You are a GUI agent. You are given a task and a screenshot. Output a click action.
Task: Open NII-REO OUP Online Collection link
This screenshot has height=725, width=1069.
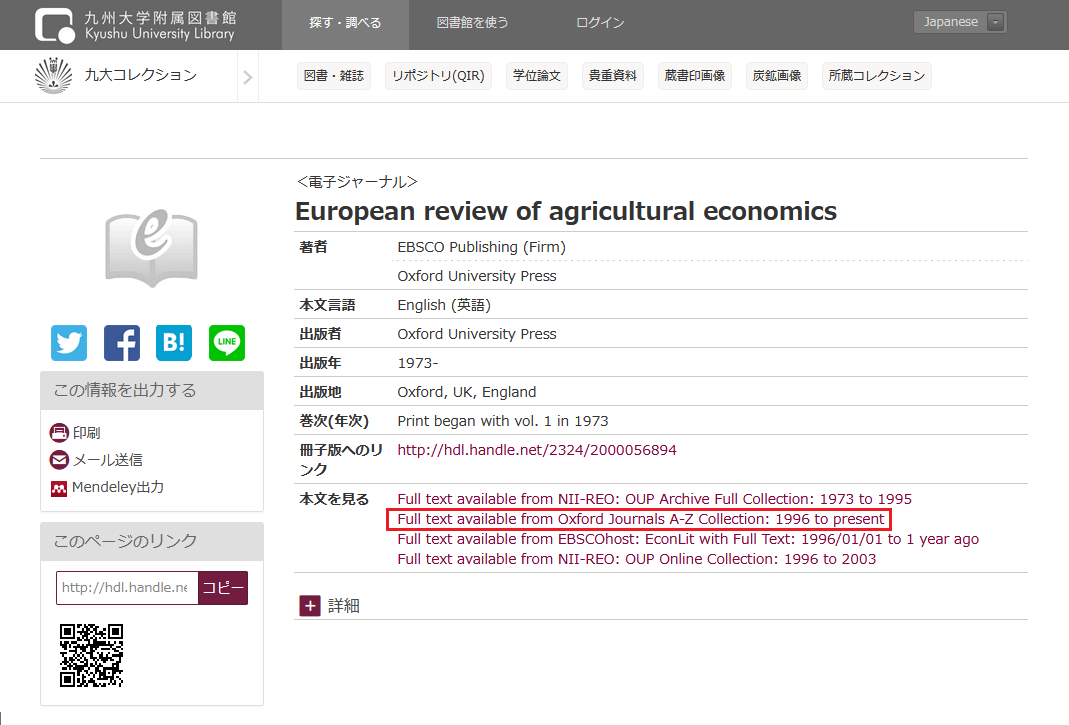pyautogui.click(x=637, y=559)
